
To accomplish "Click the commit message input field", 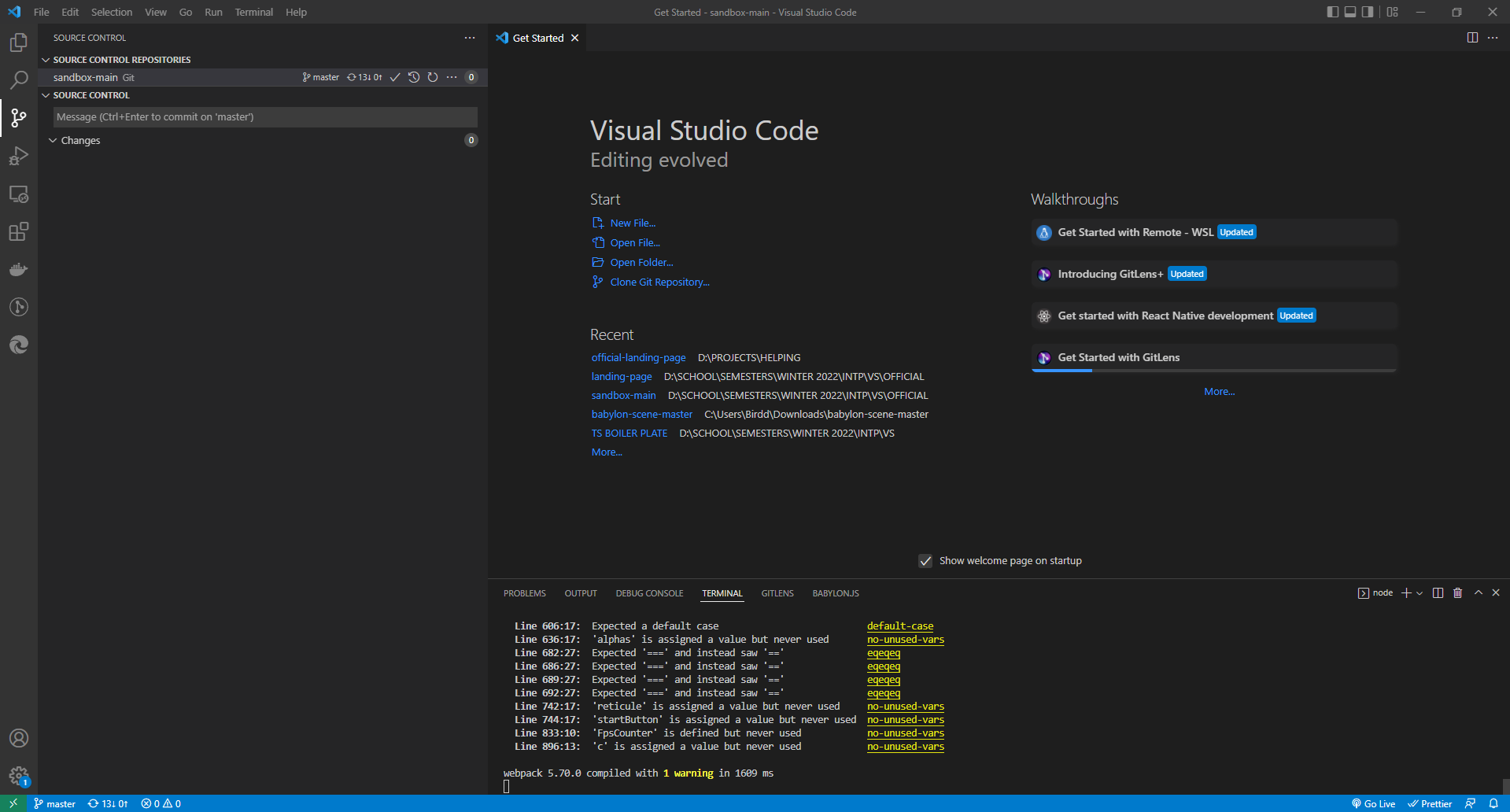I will click(265, 117).
